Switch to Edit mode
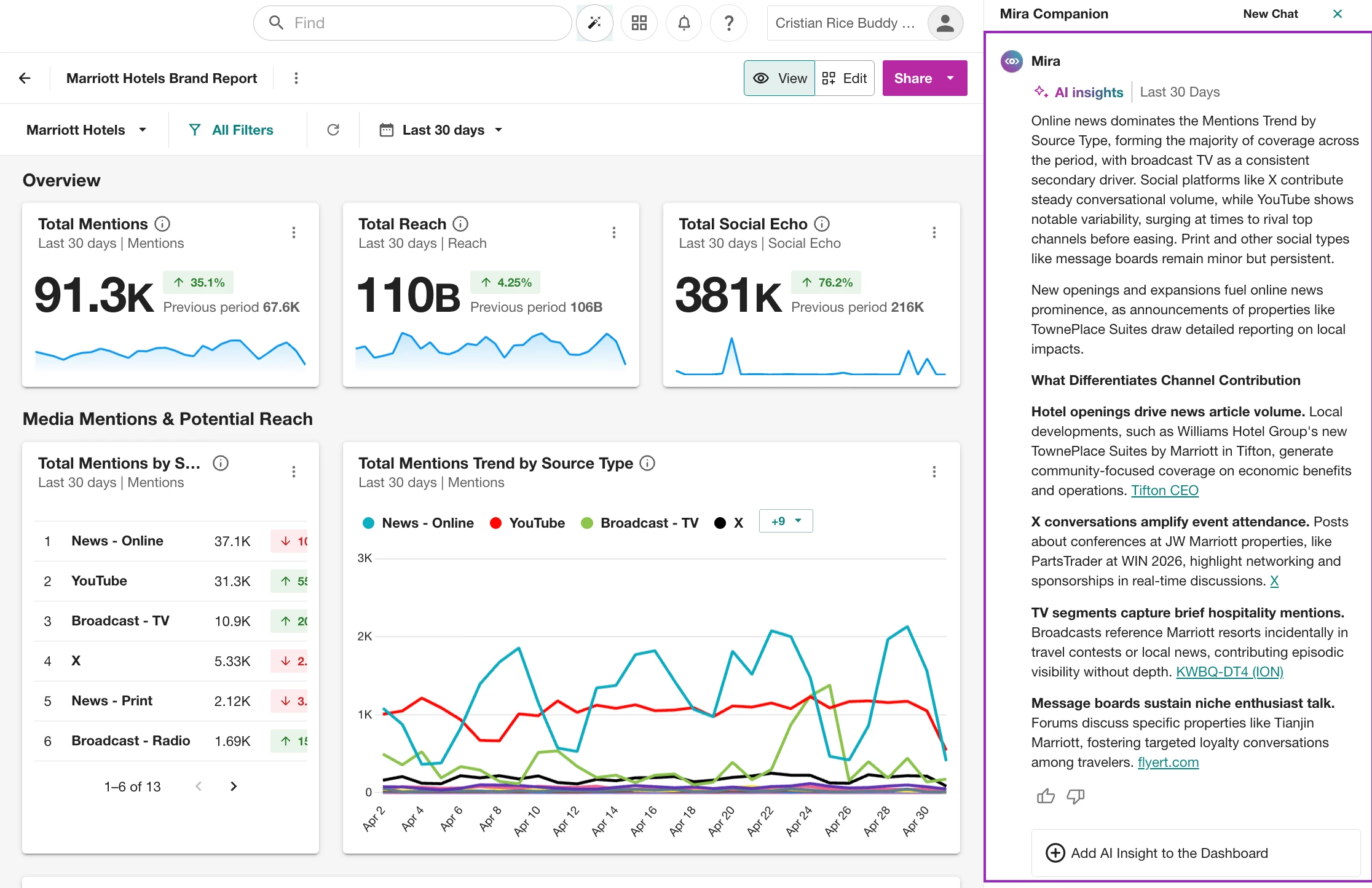The width and height of the screenshot is (1372, 888). click(x=845, y=78)
